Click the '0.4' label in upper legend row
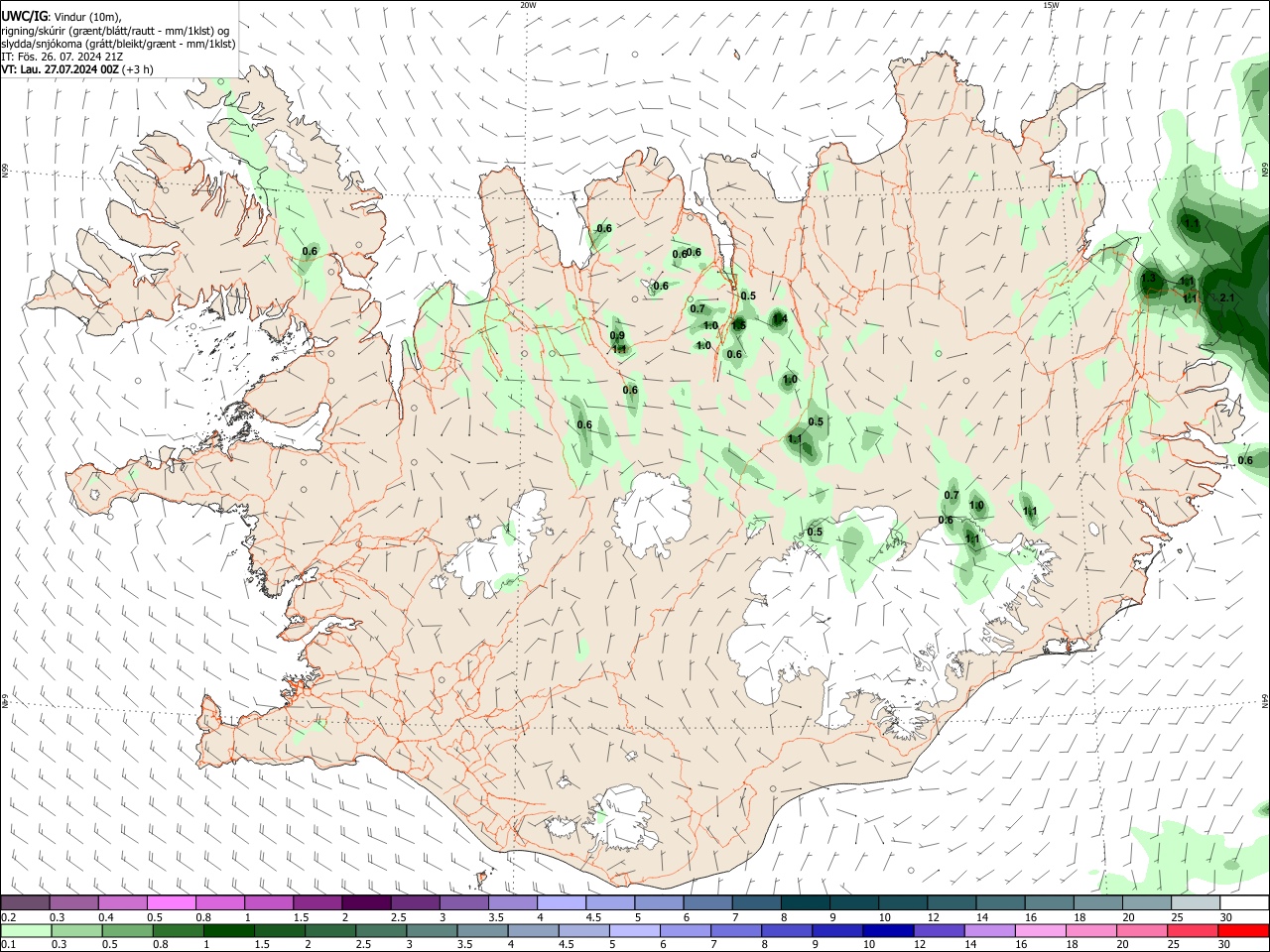Image resolution: width=1270 pixels, height=952 pixels. tap(105, 917)
